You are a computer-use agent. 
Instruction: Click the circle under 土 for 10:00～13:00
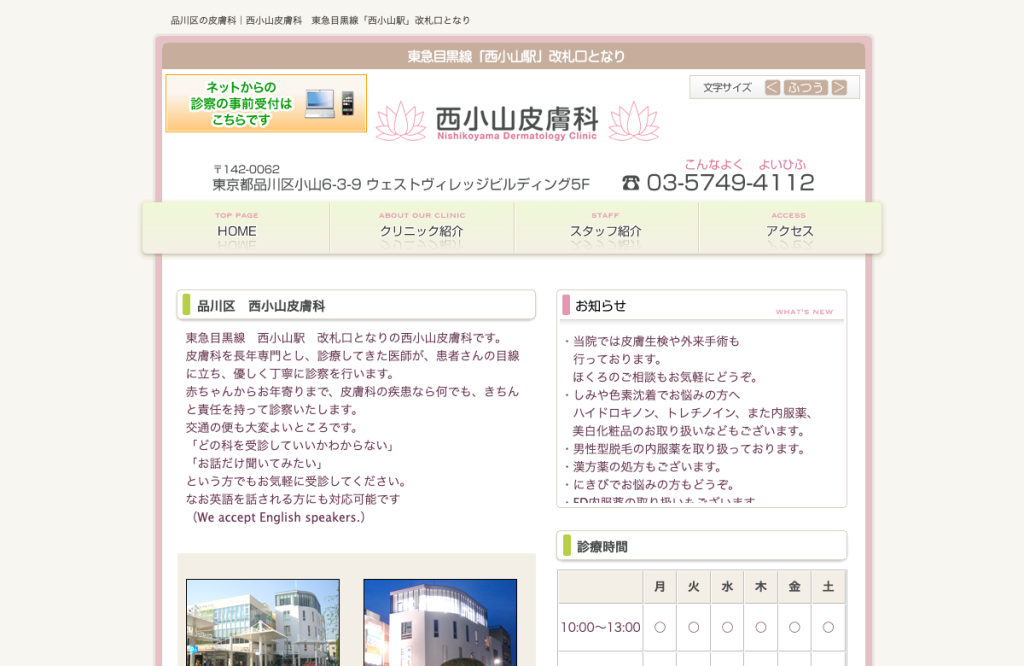click(x=828, y=627)
